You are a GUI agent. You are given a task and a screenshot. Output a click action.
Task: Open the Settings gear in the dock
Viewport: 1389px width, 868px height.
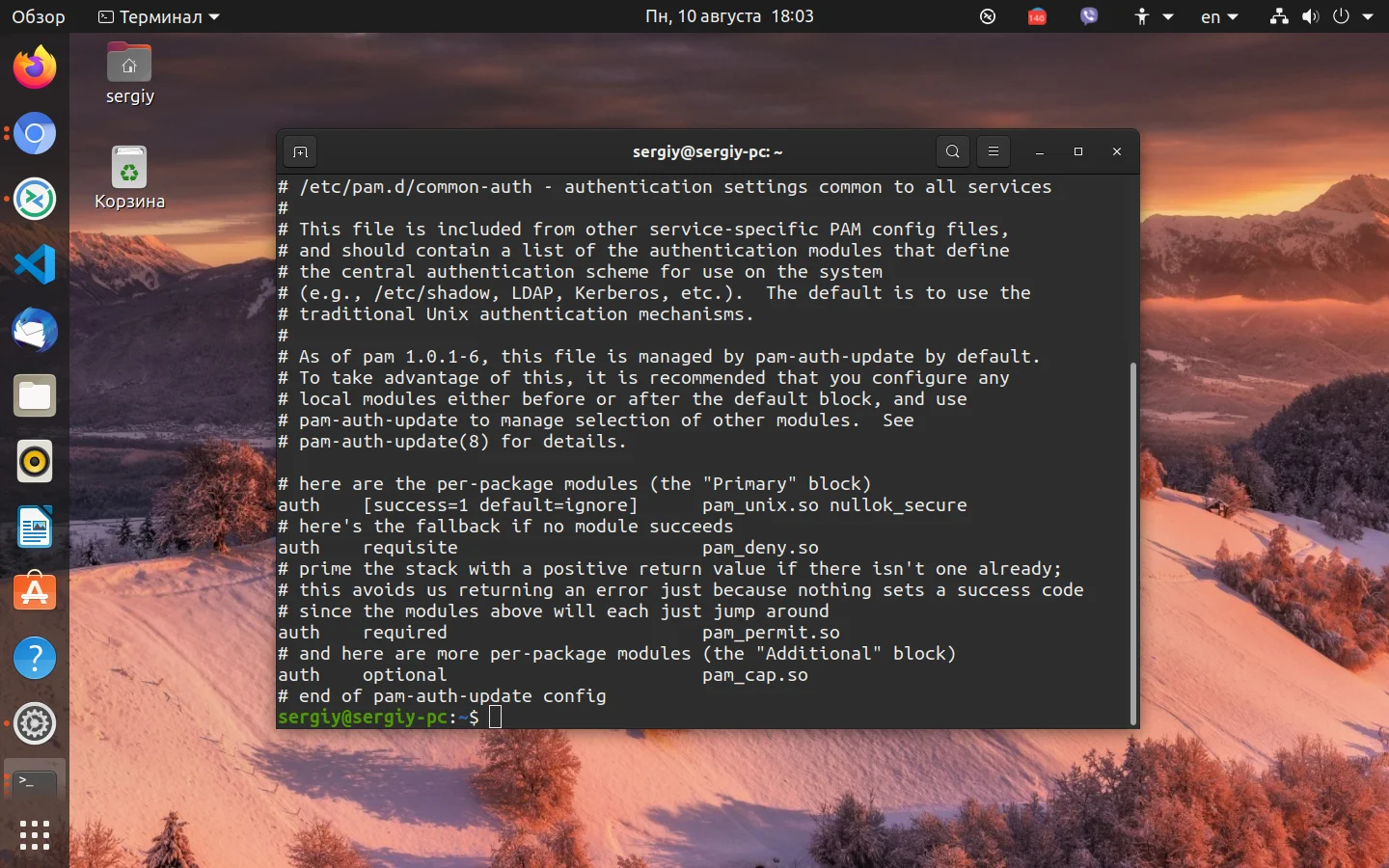tap(35, 723)
